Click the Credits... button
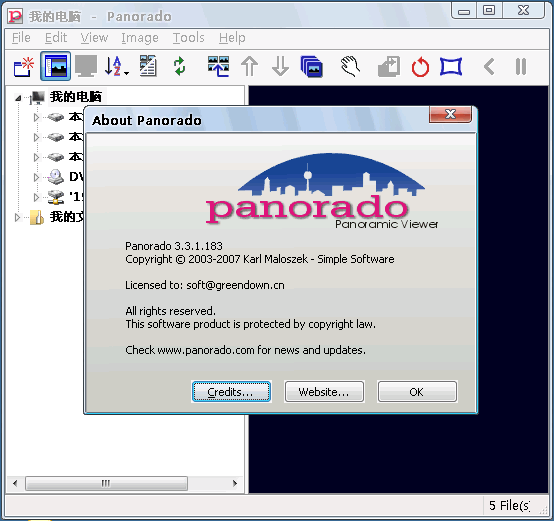Screen dimensions: 554x521 click(x=231, y=392)
